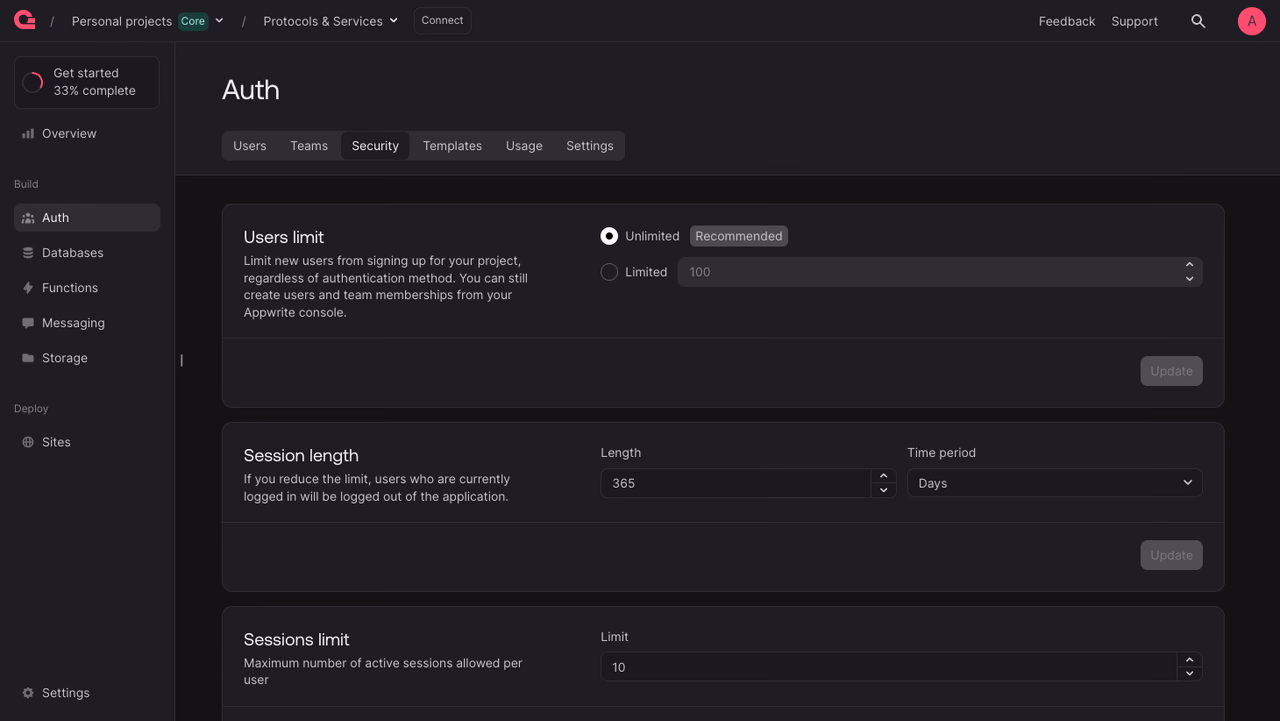Screen dimensions: 1280x721
Task: Expand the Protocols & Services dropdown
Action: [331, 21]
